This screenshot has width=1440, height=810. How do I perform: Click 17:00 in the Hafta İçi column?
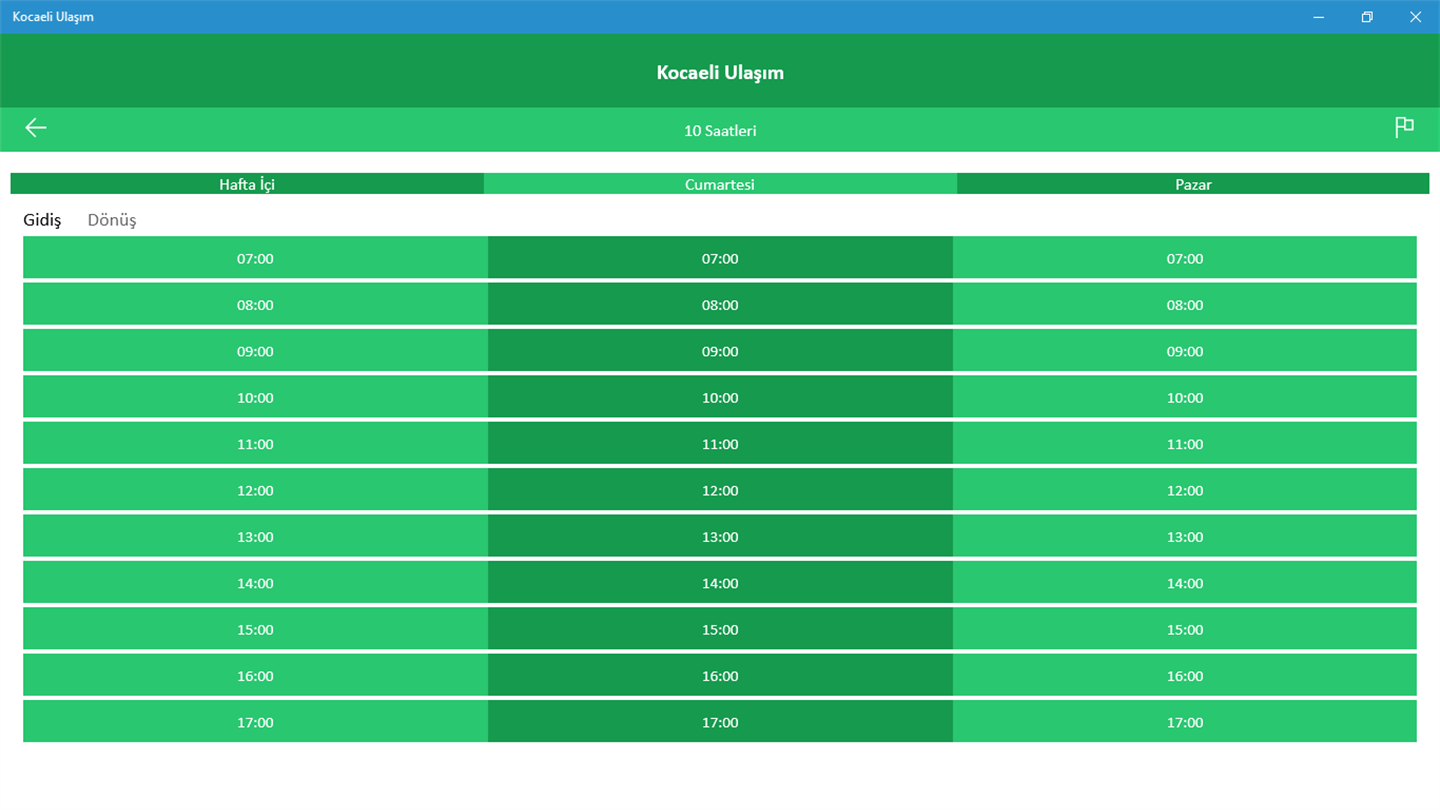[255, 722]
